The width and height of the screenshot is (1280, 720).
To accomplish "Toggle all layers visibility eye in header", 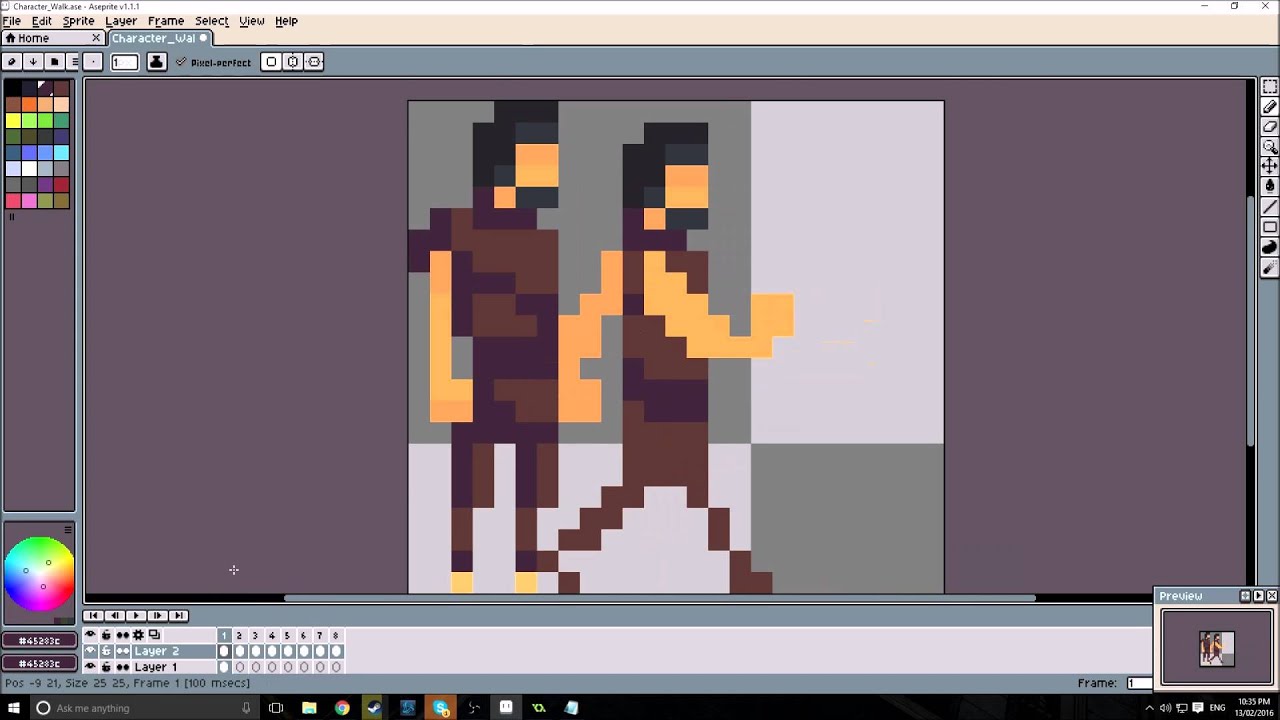I will click(90, 635).
